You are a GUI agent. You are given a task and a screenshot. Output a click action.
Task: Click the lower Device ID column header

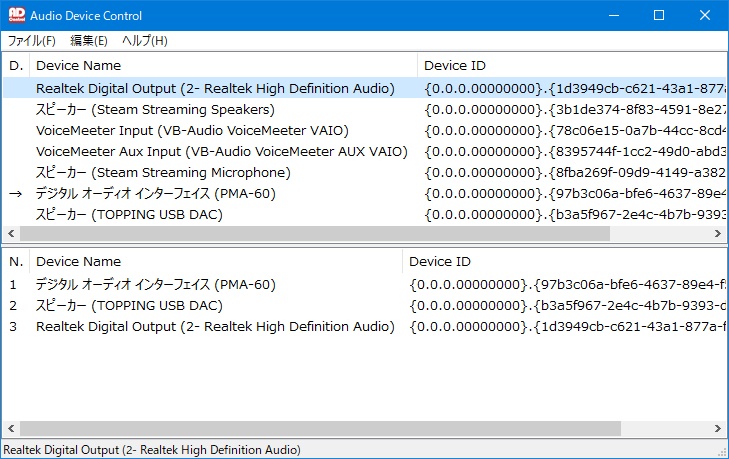pos(564,261)
